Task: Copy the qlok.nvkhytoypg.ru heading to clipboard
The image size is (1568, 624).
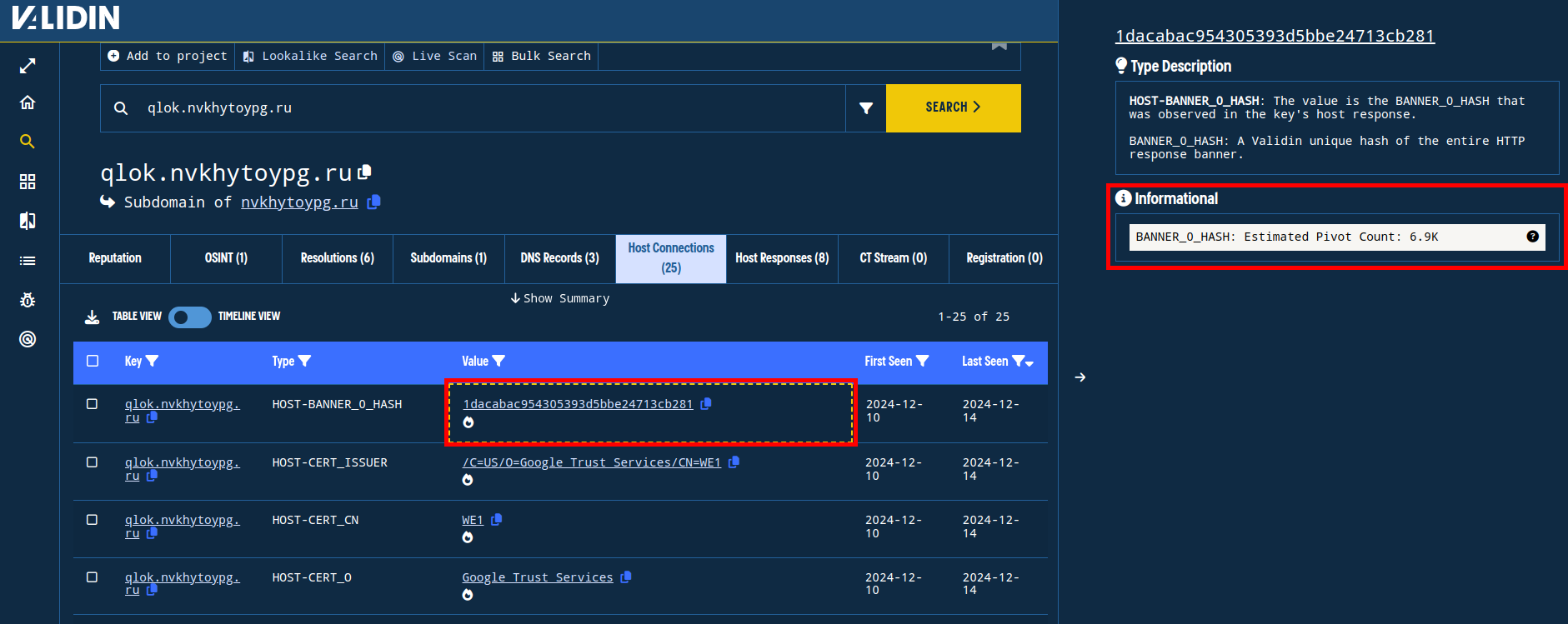Action: 364,172
